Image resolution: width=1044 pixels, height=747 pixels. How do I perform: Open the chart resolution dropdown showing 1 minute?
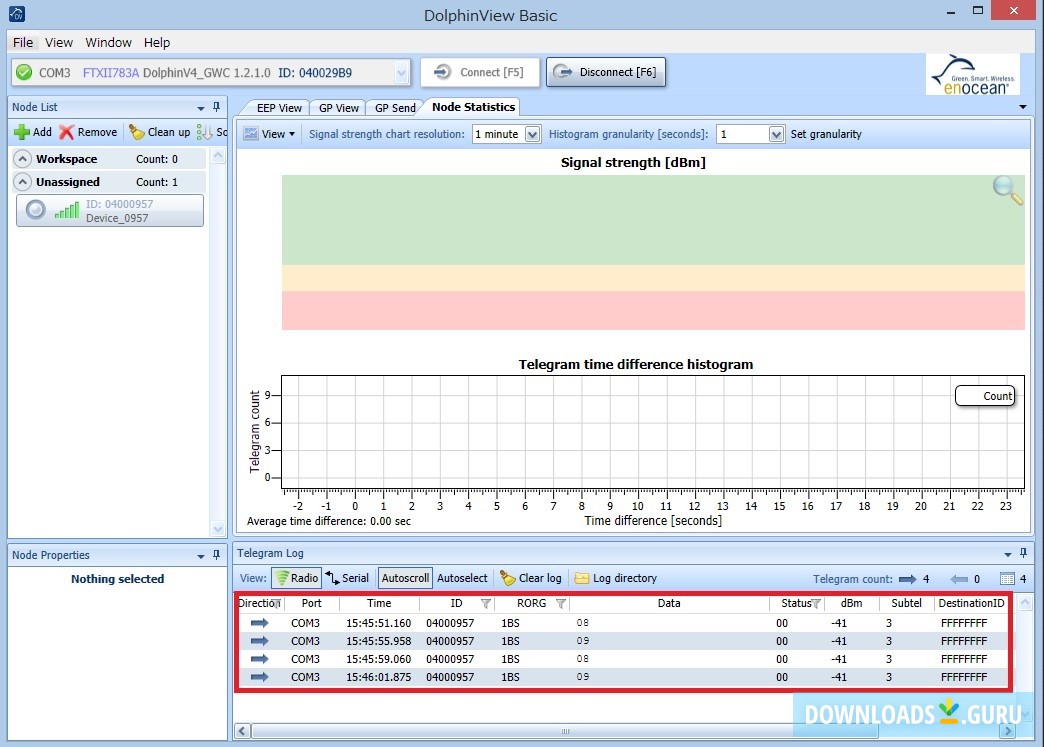(532, 134)
